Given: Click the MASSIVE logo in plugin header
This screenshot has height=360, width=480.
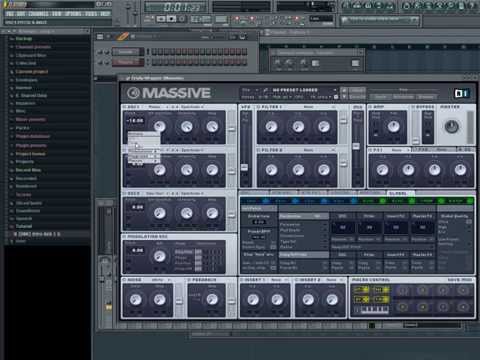Looking at the screenshot, I should 169,93.
